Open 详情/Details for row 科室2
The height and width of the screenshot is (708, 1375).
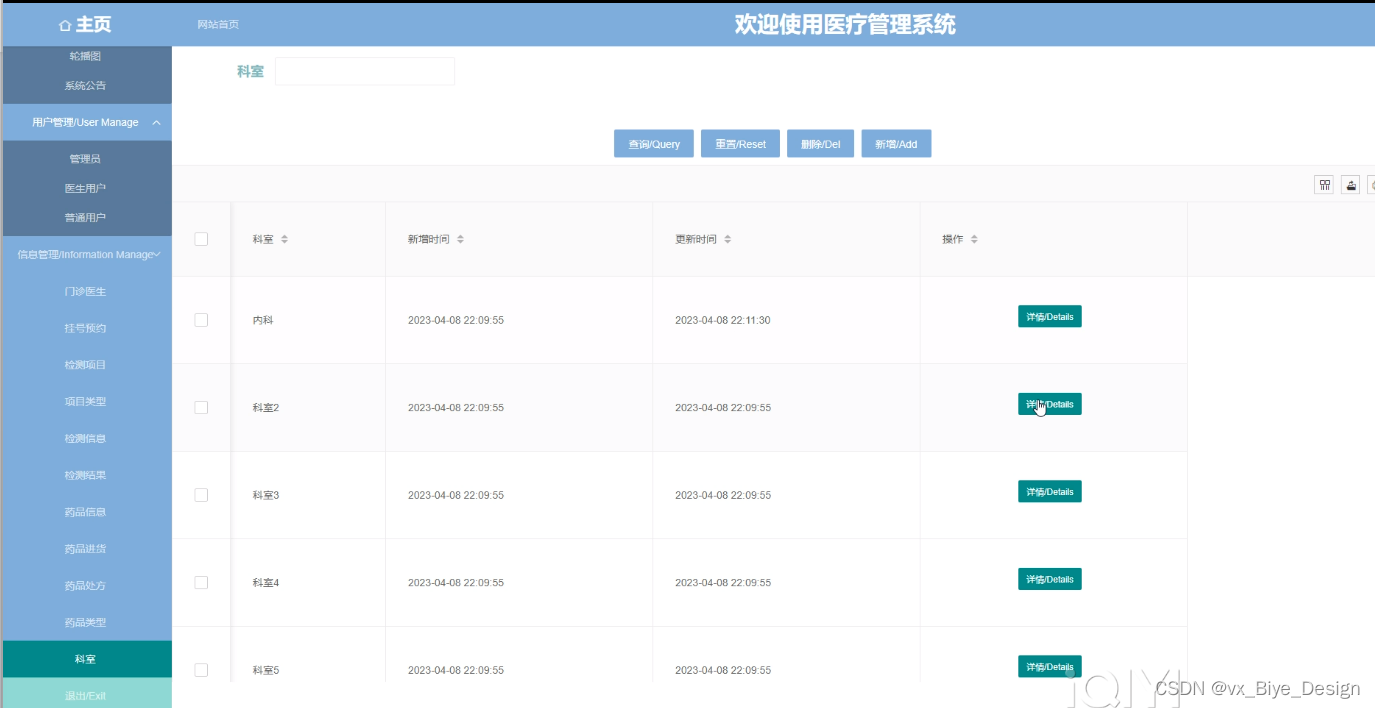[1050, 404]
